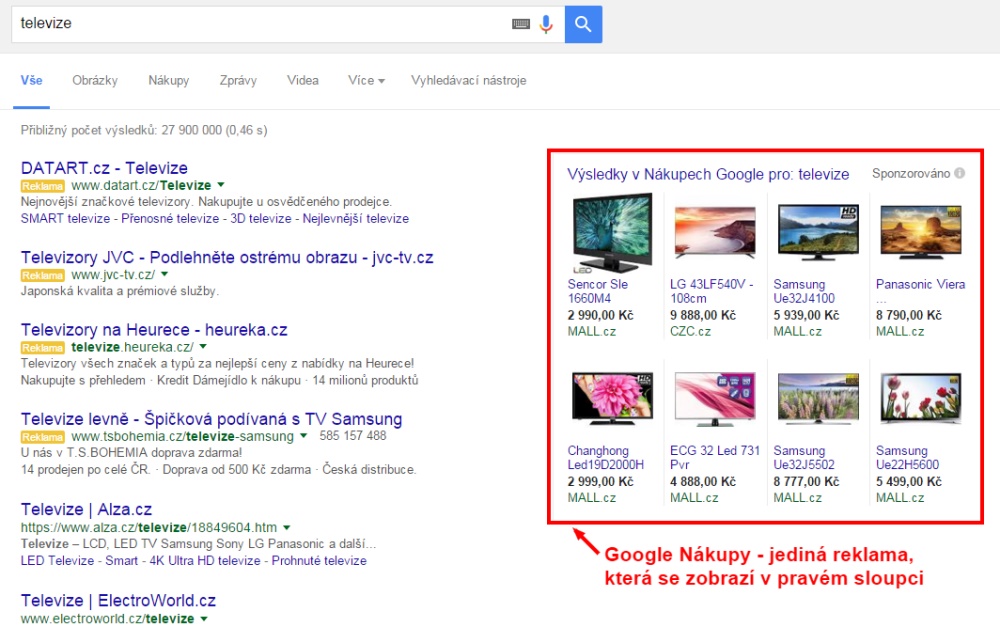This screenshot has width=1000, height=627.
Task: Open Výsledky v Nákupech Google heading link
Action: [708, 174]
